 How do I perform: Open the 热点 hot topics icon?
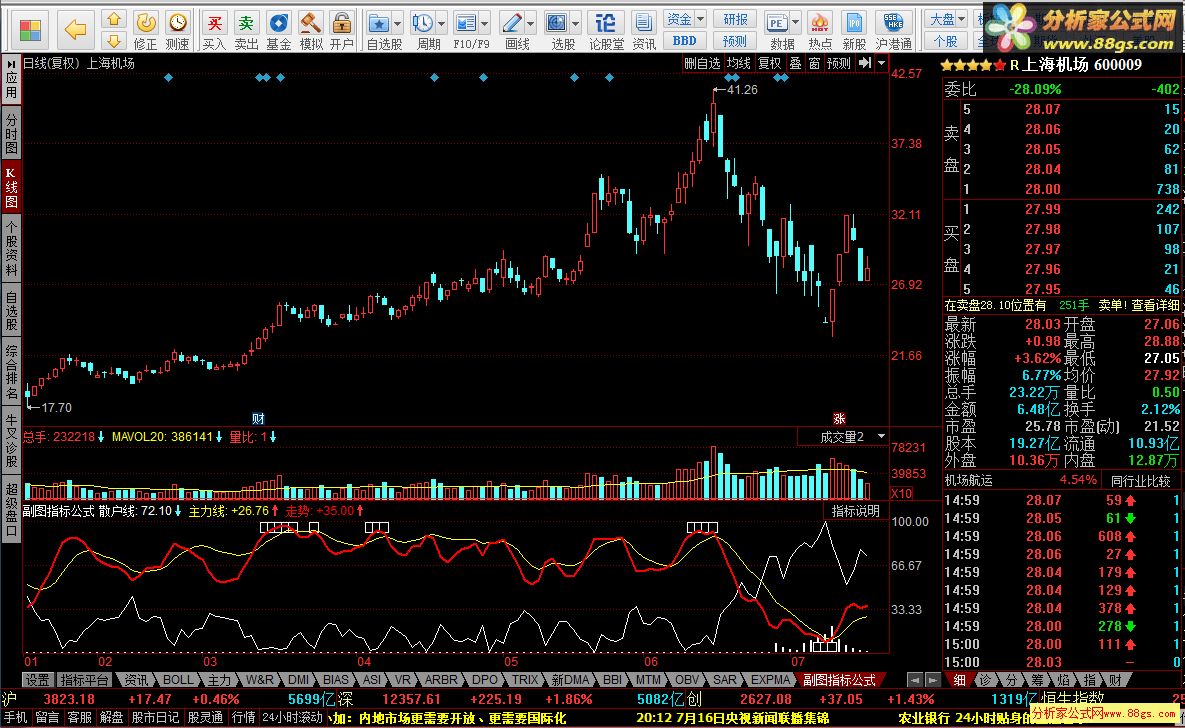[x=820, y=30]
